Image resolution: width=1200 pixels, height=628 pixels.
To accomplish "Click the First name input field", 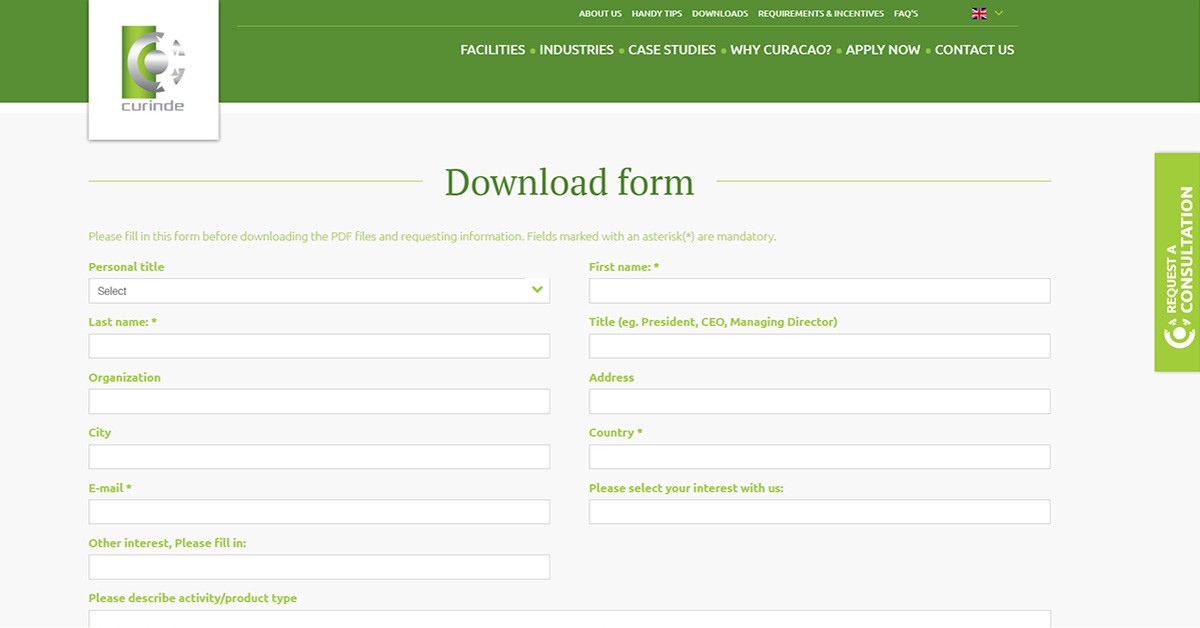I will [818, 290].
